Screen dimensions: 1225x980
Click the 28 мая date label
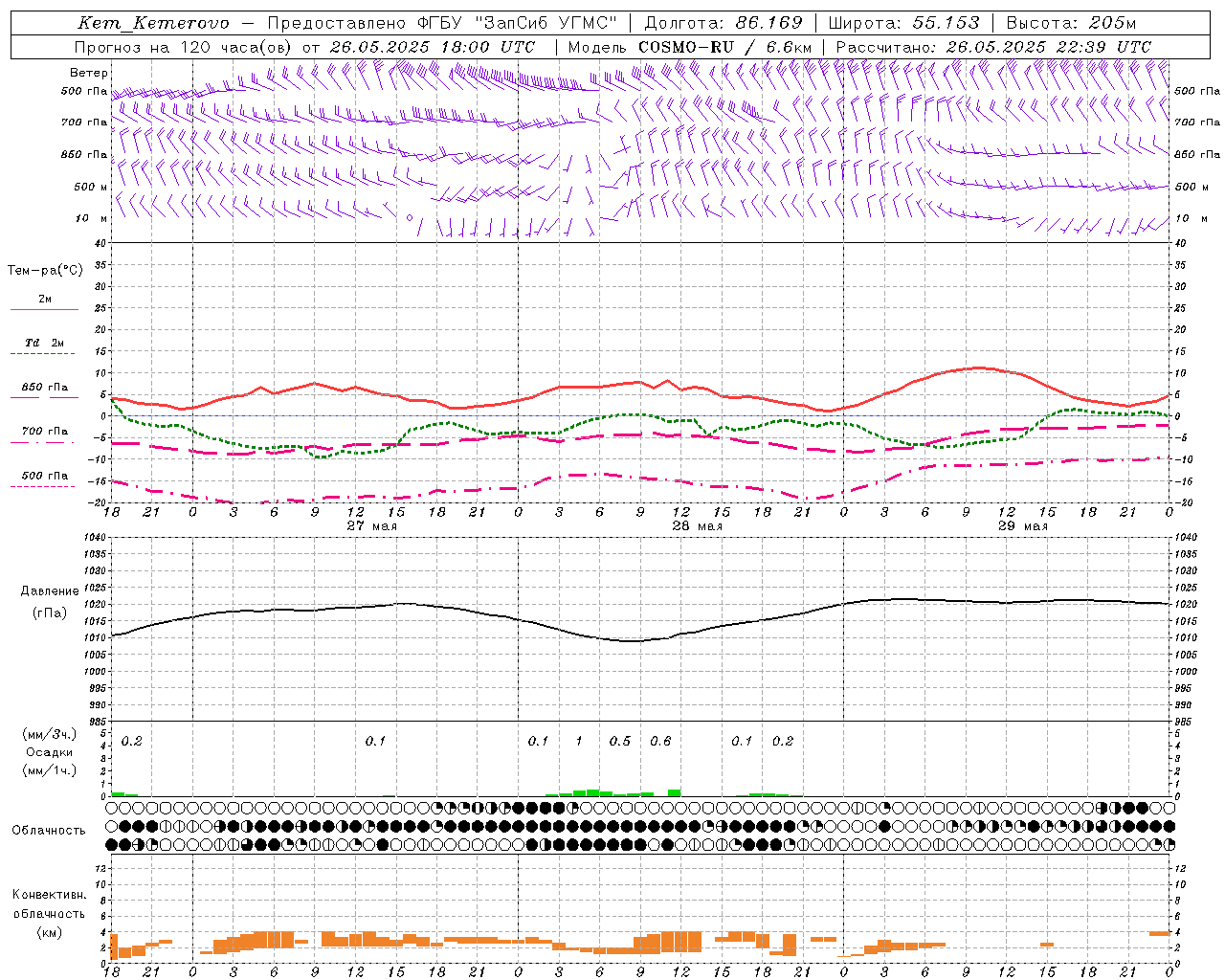point(698,526)
